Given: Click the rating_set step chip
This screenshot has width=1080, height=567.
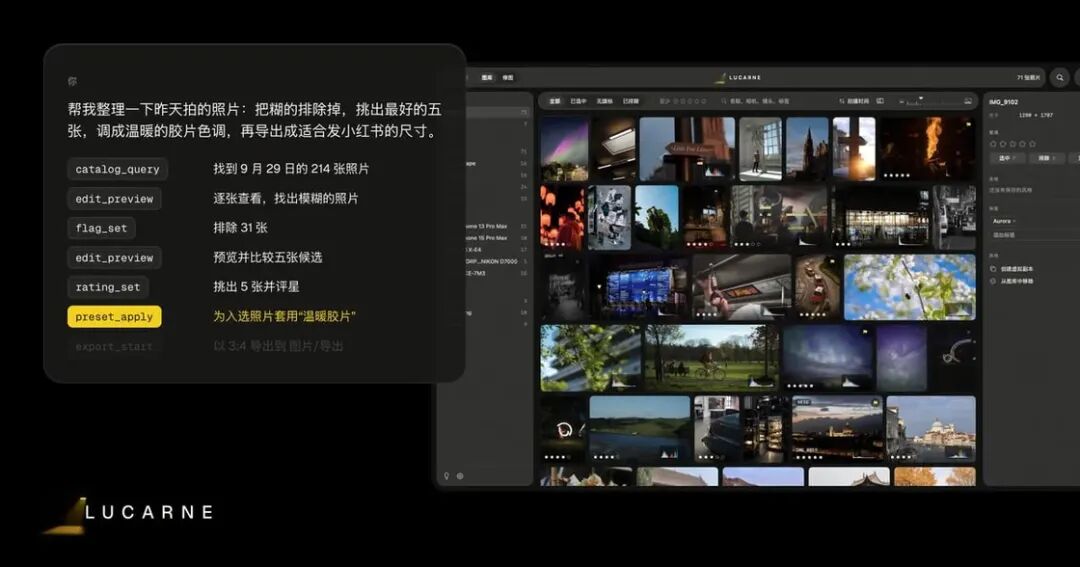Looking at the screenshot, I should [x=108, y=287].
